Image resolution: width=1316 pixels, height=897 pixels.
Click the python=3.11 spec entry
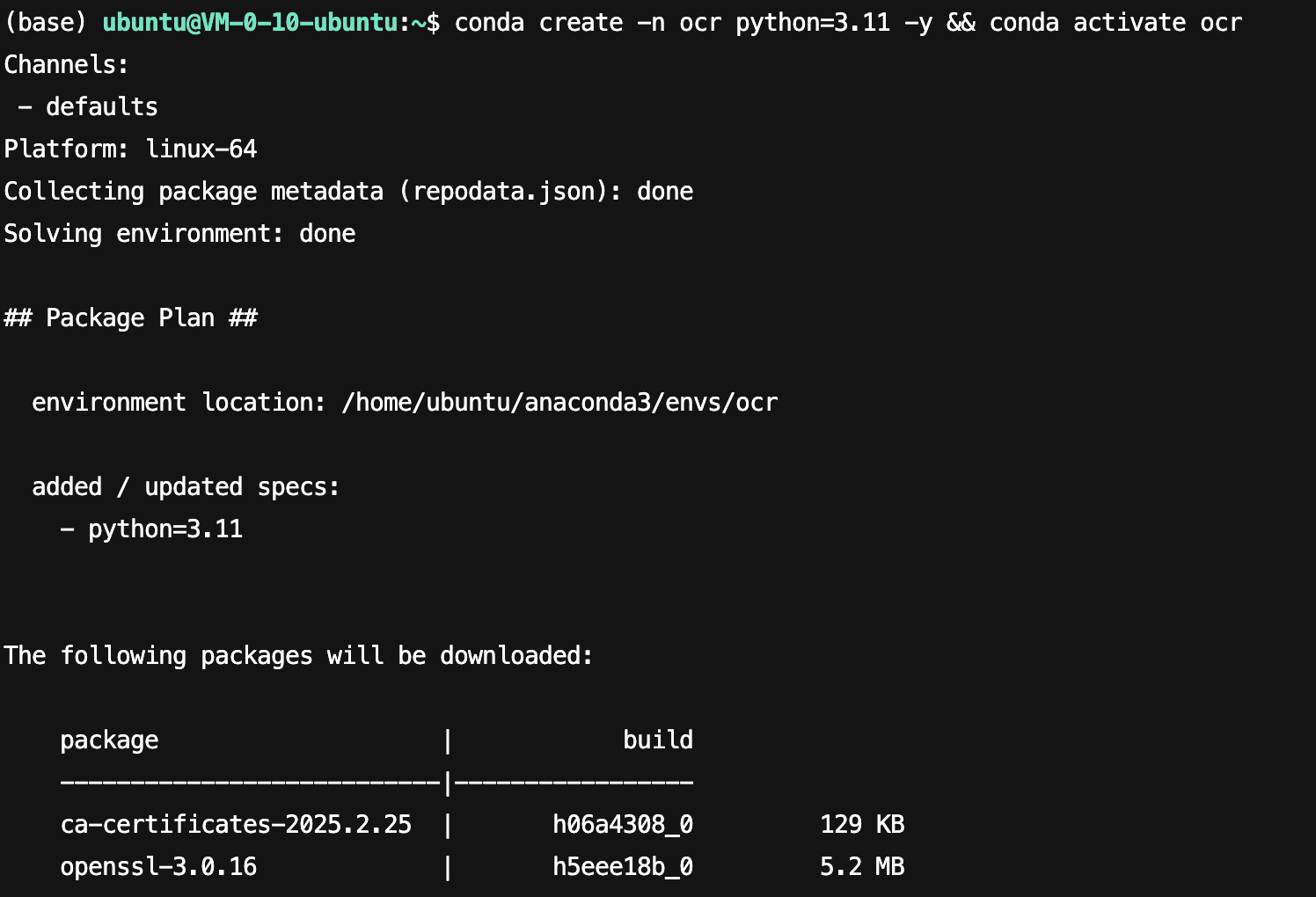tap(165, 529)
